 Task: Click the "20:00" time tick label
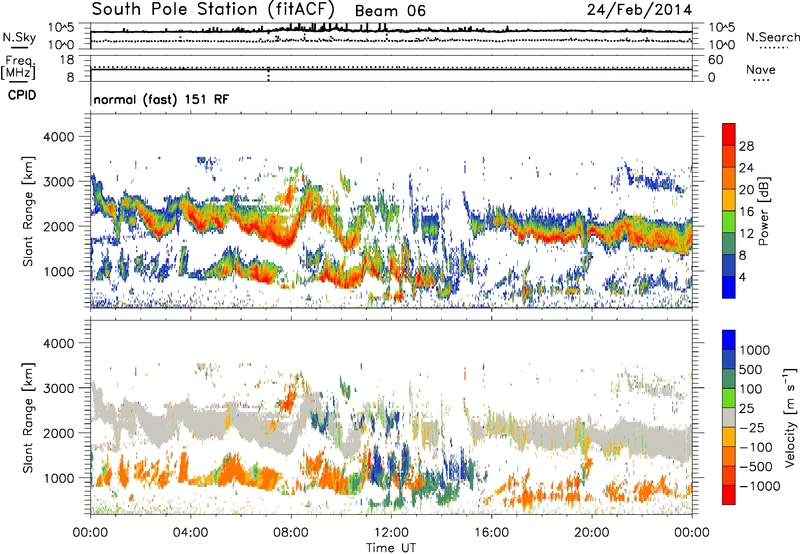(592, 533)
